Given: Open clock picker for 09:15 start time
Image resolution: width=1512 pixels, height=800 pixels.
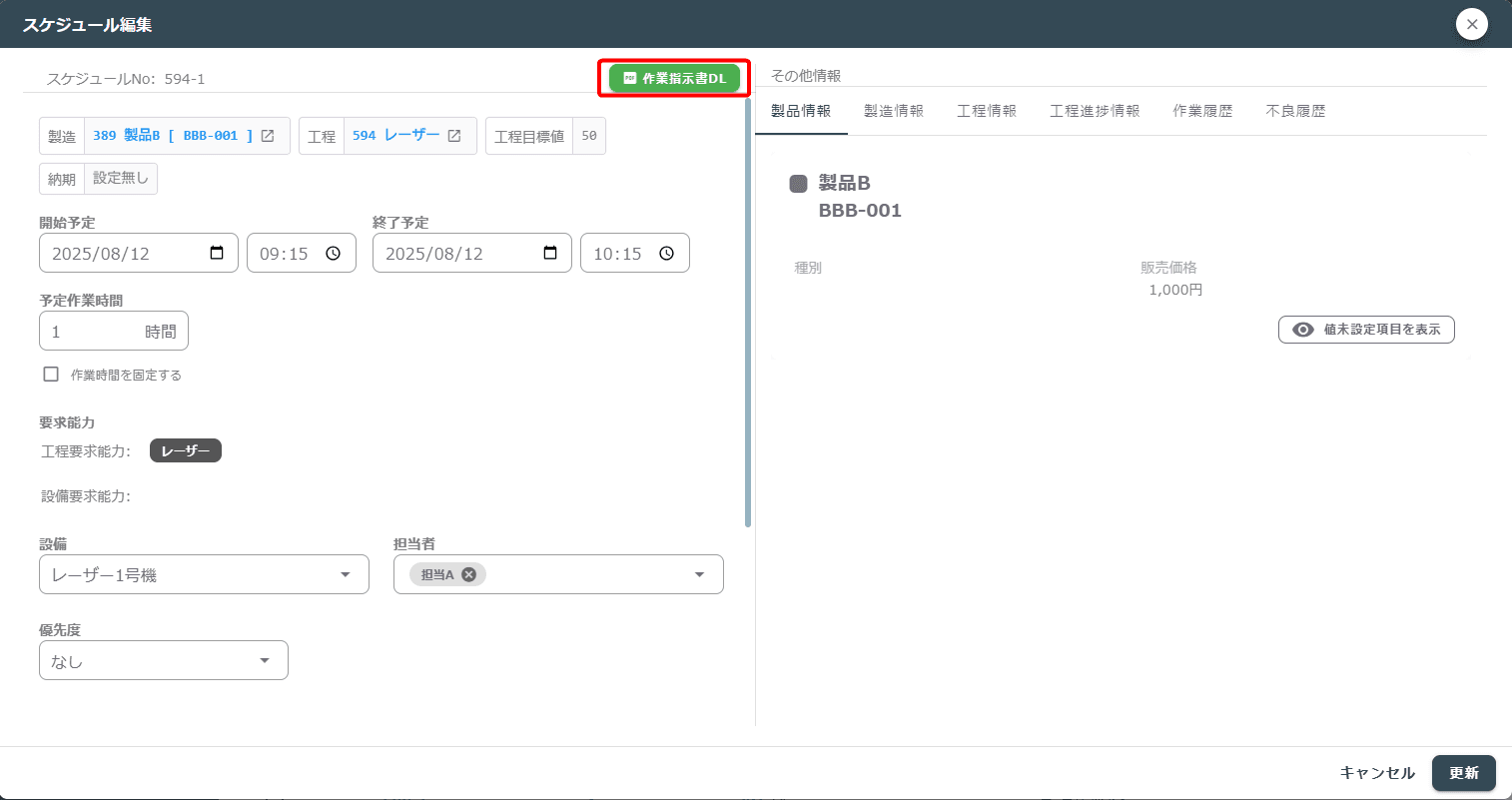Looking at the screenshot, I should click(334, 254).
